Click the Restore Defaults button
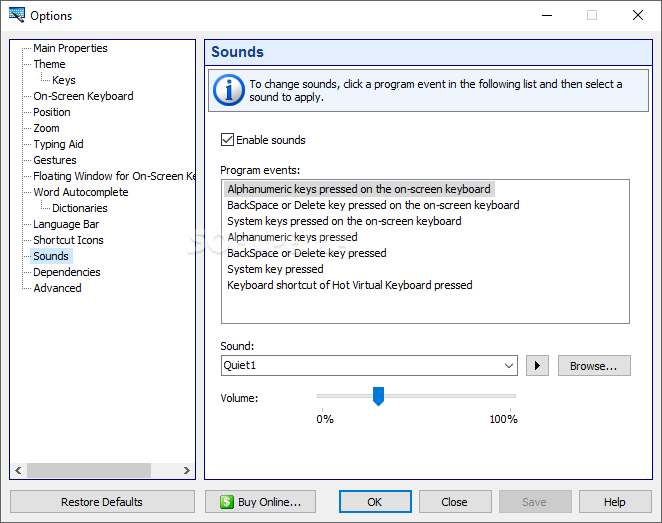The image size is (662, 523). tap(102, 502)
